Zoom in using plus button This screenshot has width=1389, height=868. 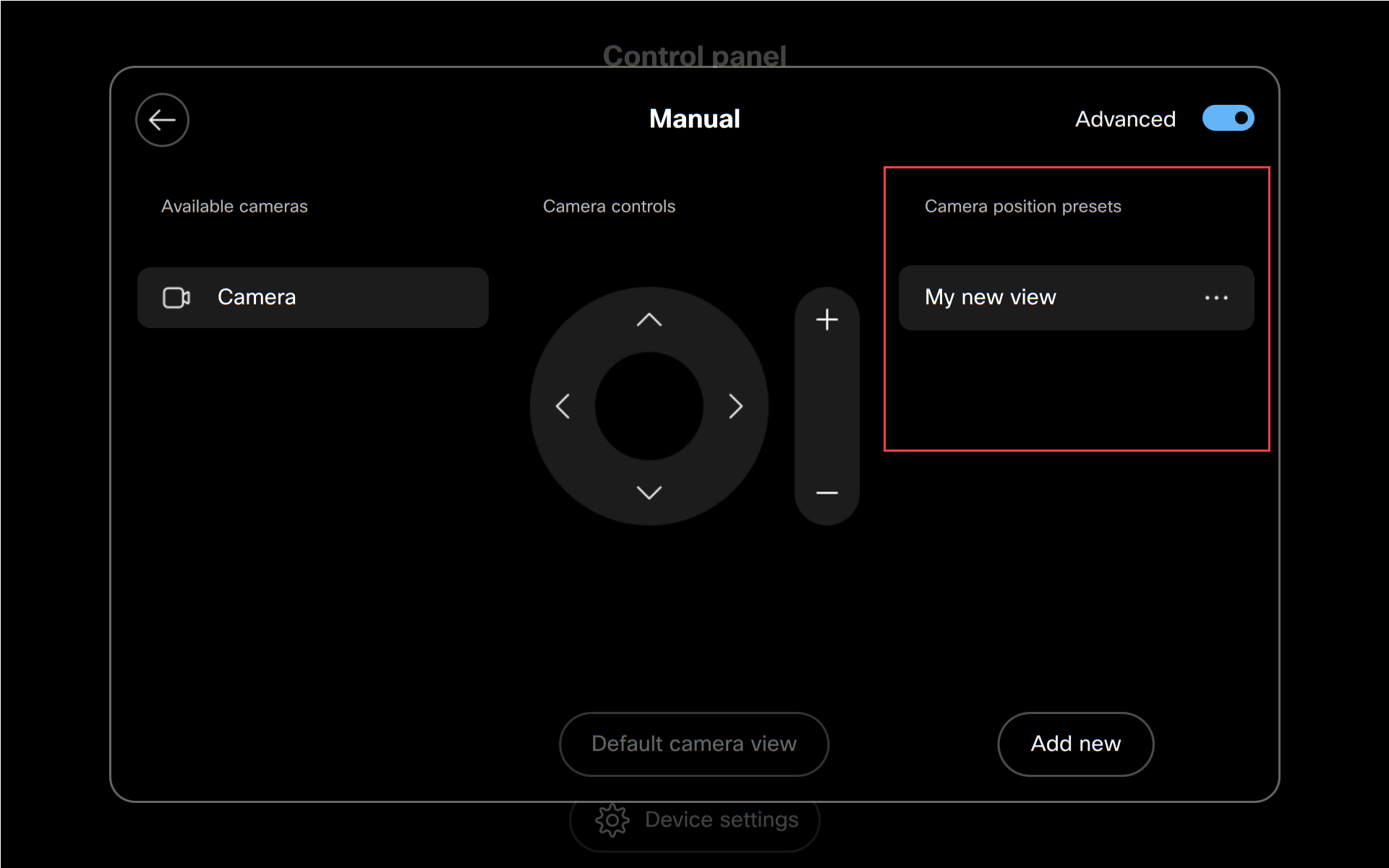pyautogui.click(x=826, y=320)
